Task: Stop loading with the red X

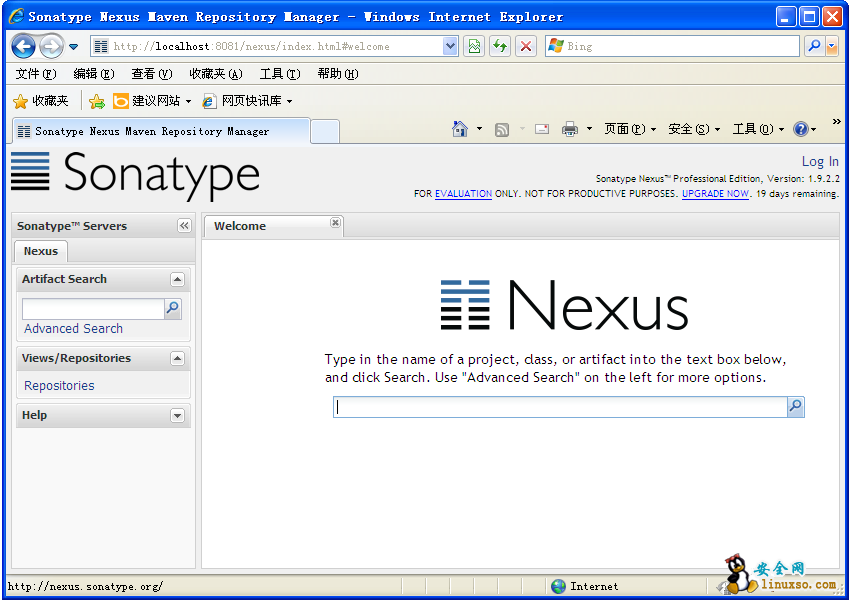Action: (x=526, y=47)
